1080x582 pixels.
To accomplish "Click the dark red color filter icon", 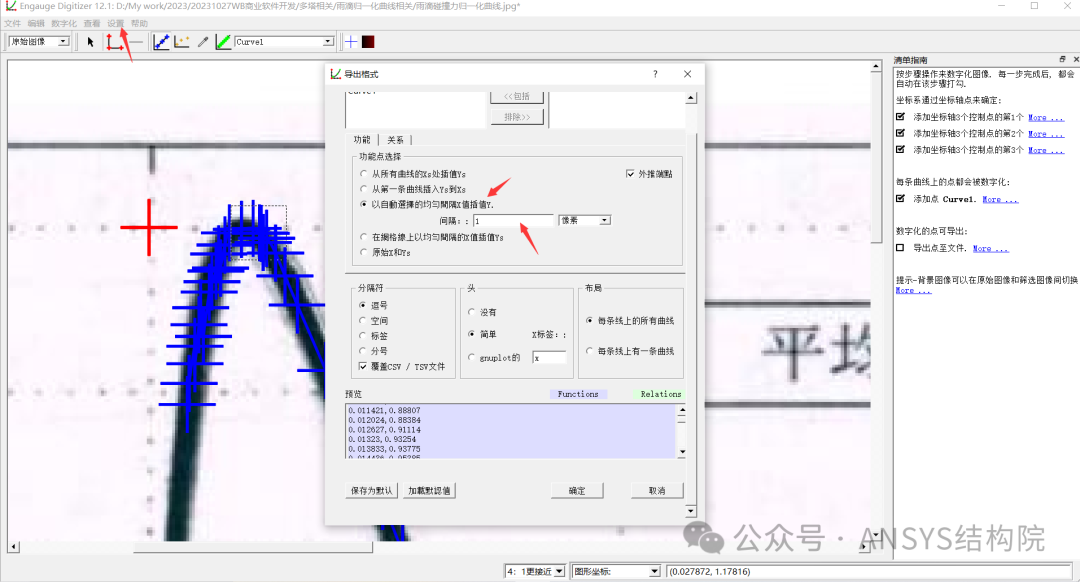I will (x=368, y=42).
